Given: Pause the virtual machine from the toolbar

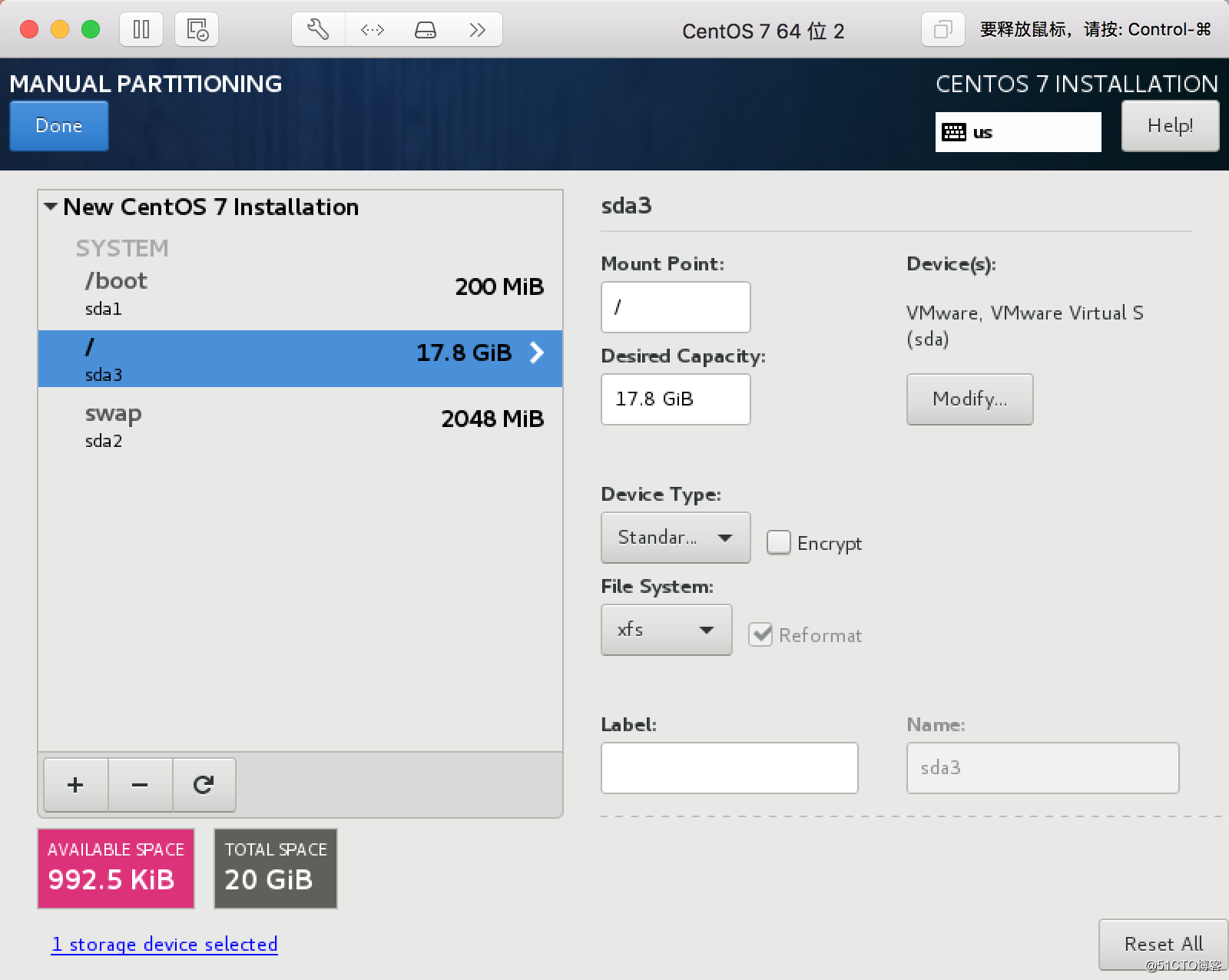Looking at the screenshot, I should (x=141, y=30).
